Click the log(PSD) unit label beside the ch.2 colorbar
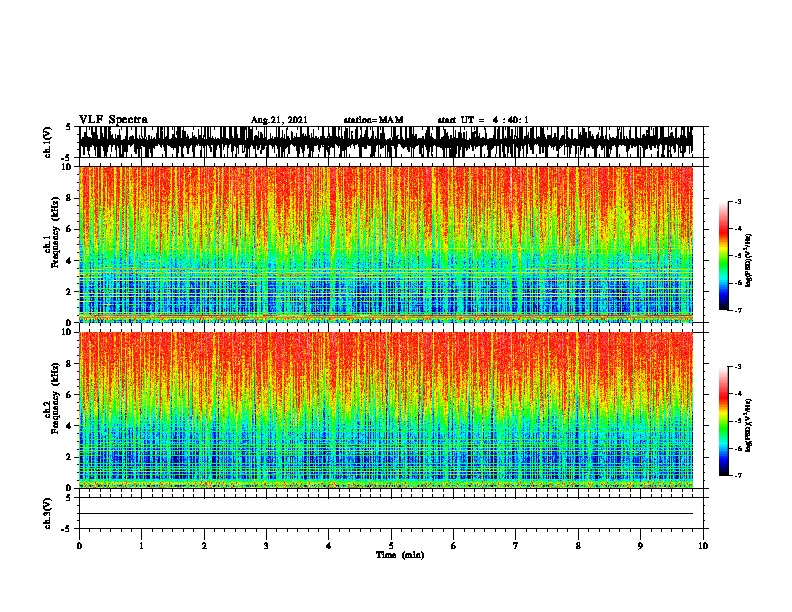Image resolution: width=792 pixels, height=612 pixels. click(749, 425)
